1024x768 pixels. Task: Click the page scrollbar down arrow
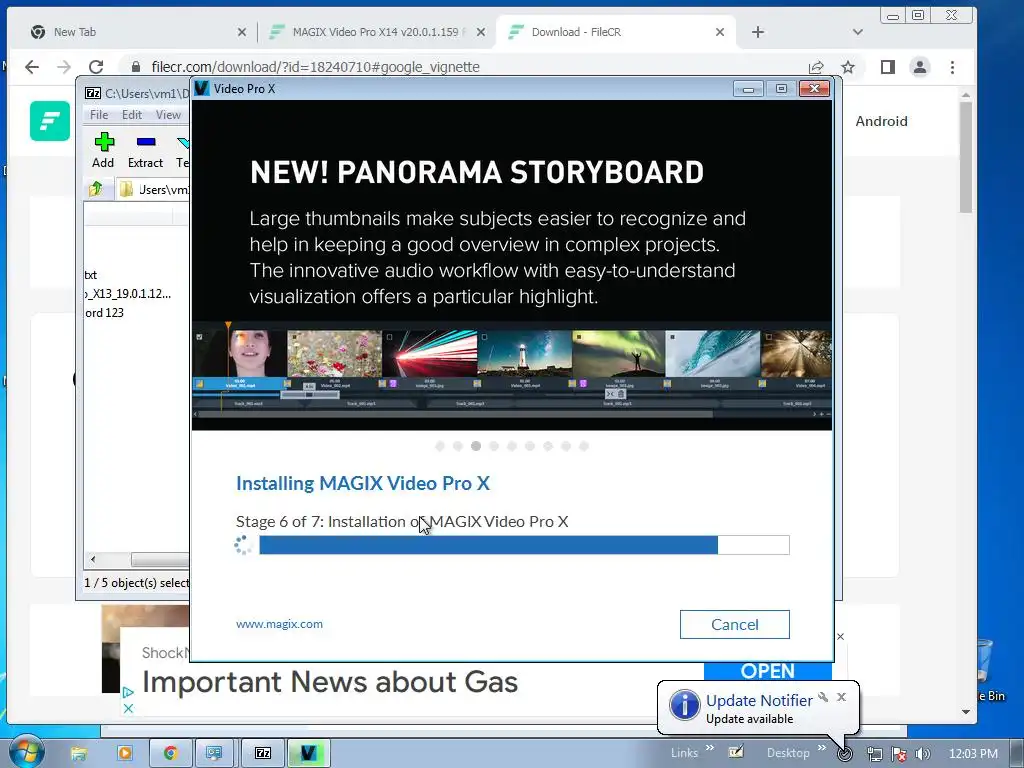tap(966, 712)
